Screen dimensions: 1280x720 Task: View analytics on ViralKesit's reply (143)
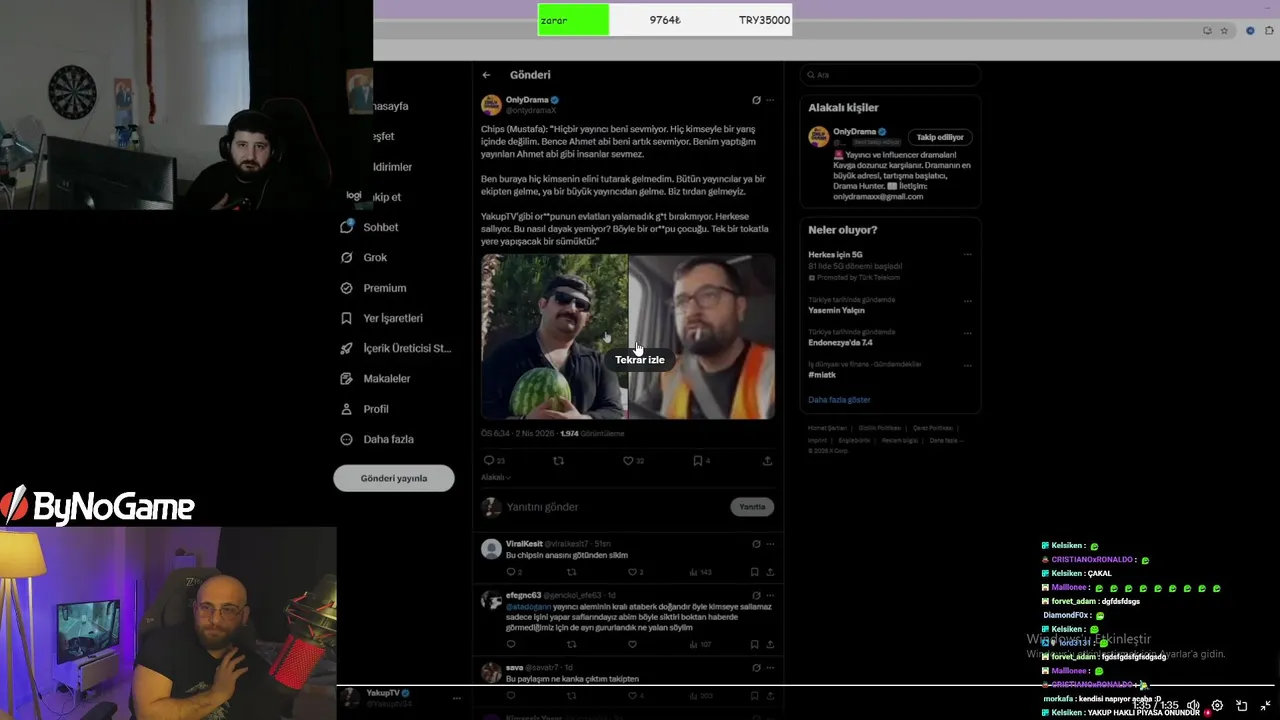coord(700,572)
